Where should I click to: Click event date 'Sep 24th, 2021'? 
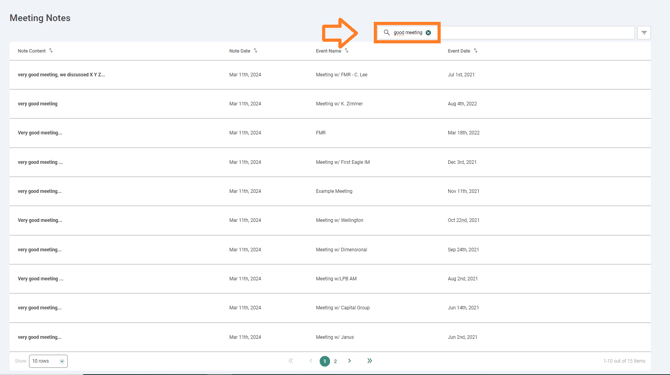(463, 250)
